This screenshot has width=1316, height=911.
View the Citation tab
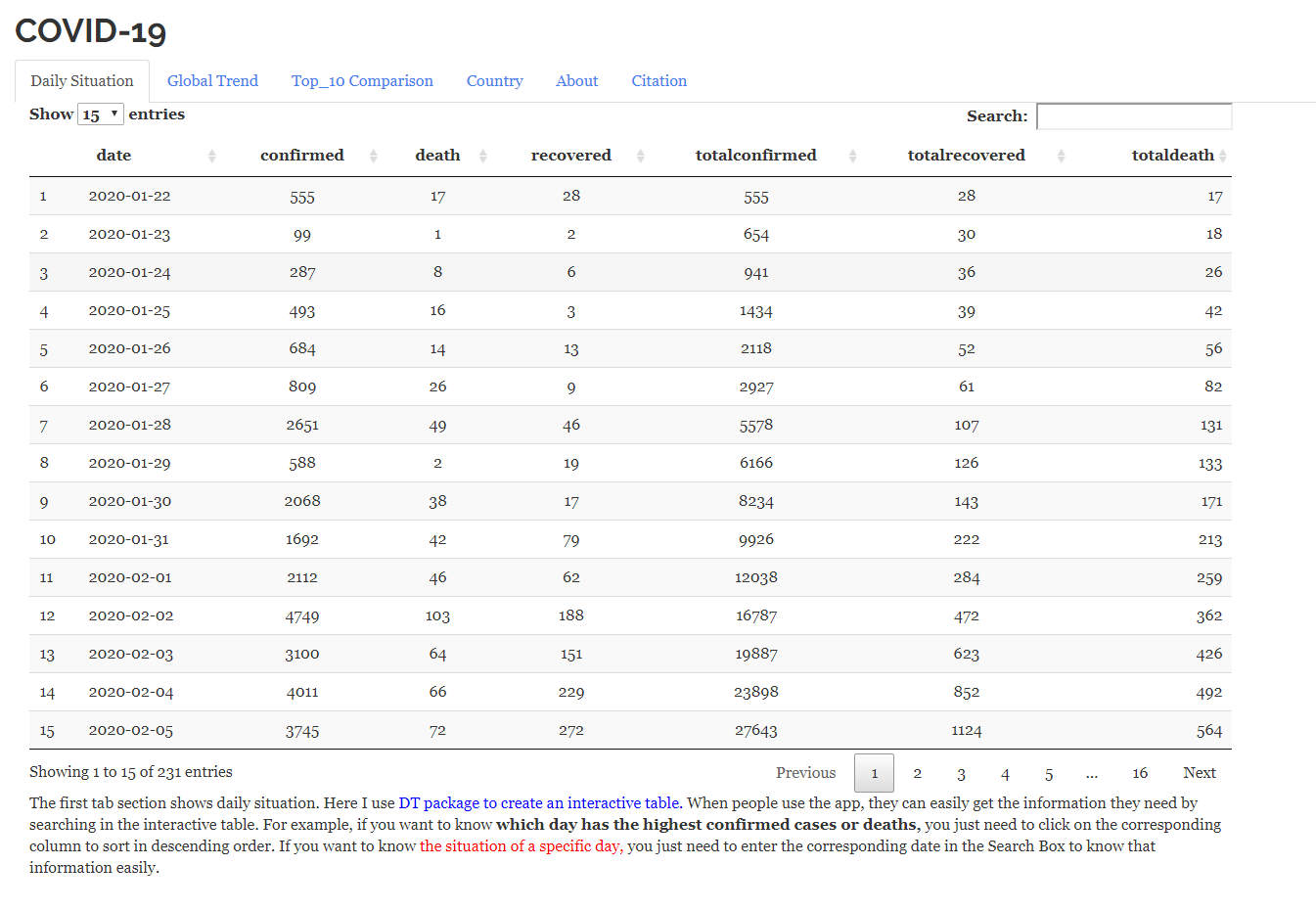659,81
